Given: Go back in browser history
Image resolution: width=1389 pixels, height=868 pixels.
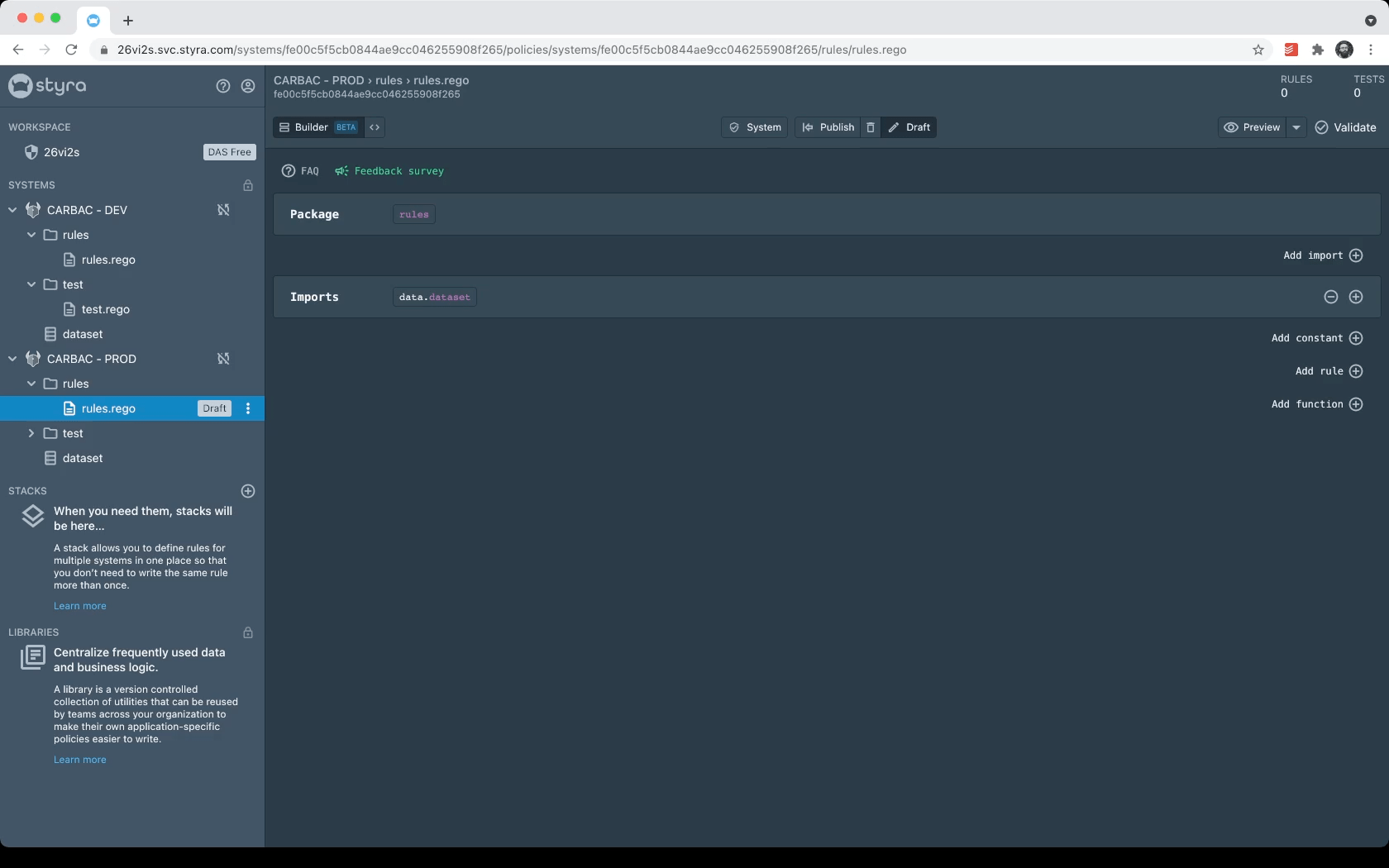Looking at the screenshot, I should point(18,50).
